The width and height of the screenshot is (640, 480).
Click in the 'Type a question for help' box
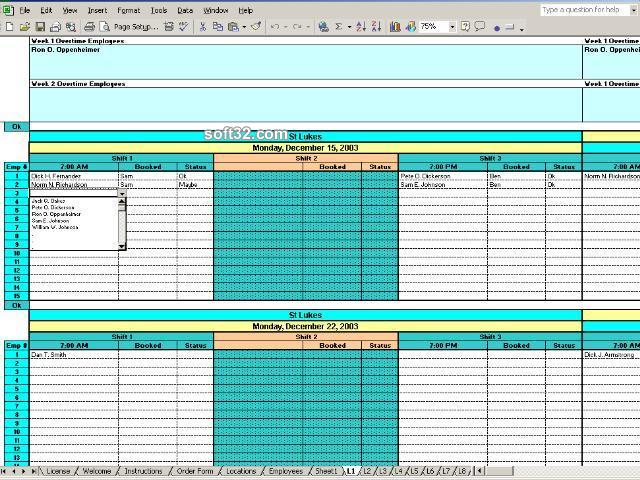(x=584, y=10)
